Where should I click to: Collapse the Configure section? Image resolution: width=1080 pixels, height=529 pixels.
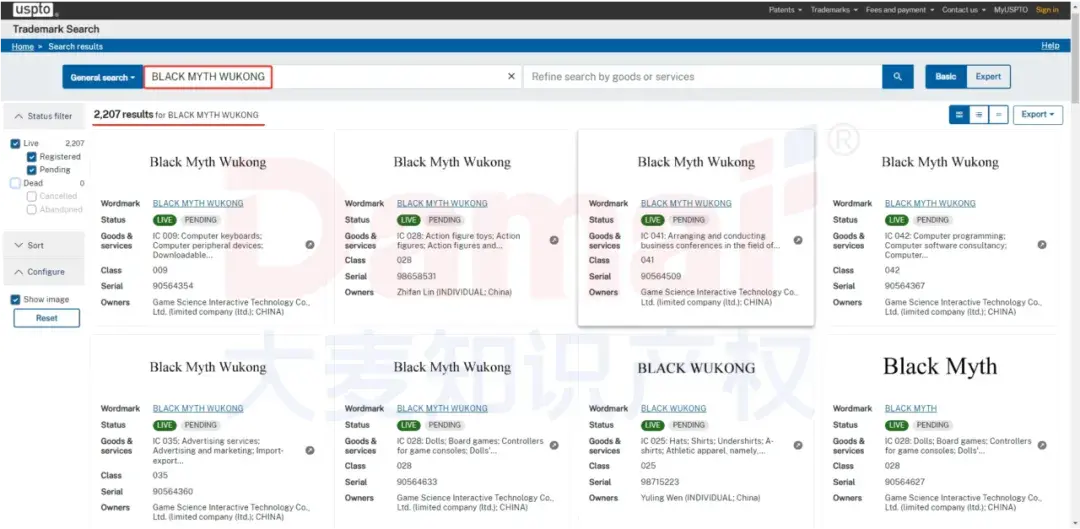pos(44,272)
